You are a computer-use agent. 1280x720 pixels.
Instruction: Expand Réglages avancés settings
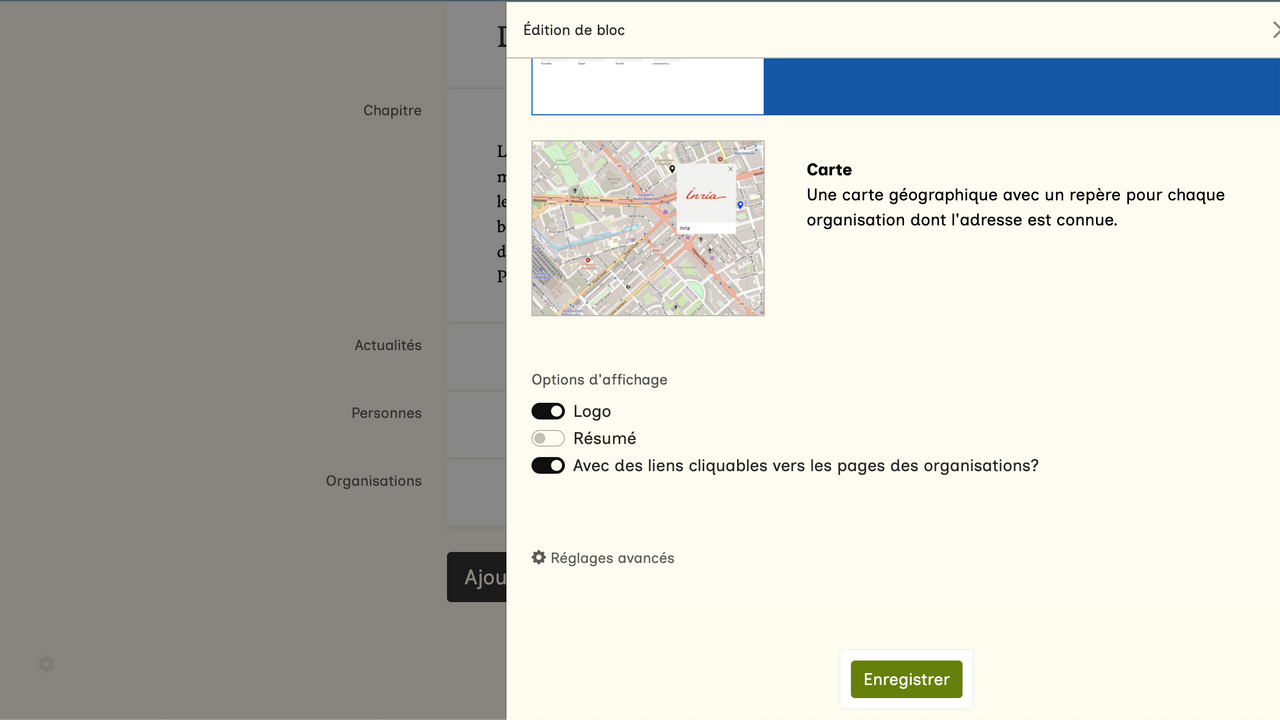[x=603, y=558]
